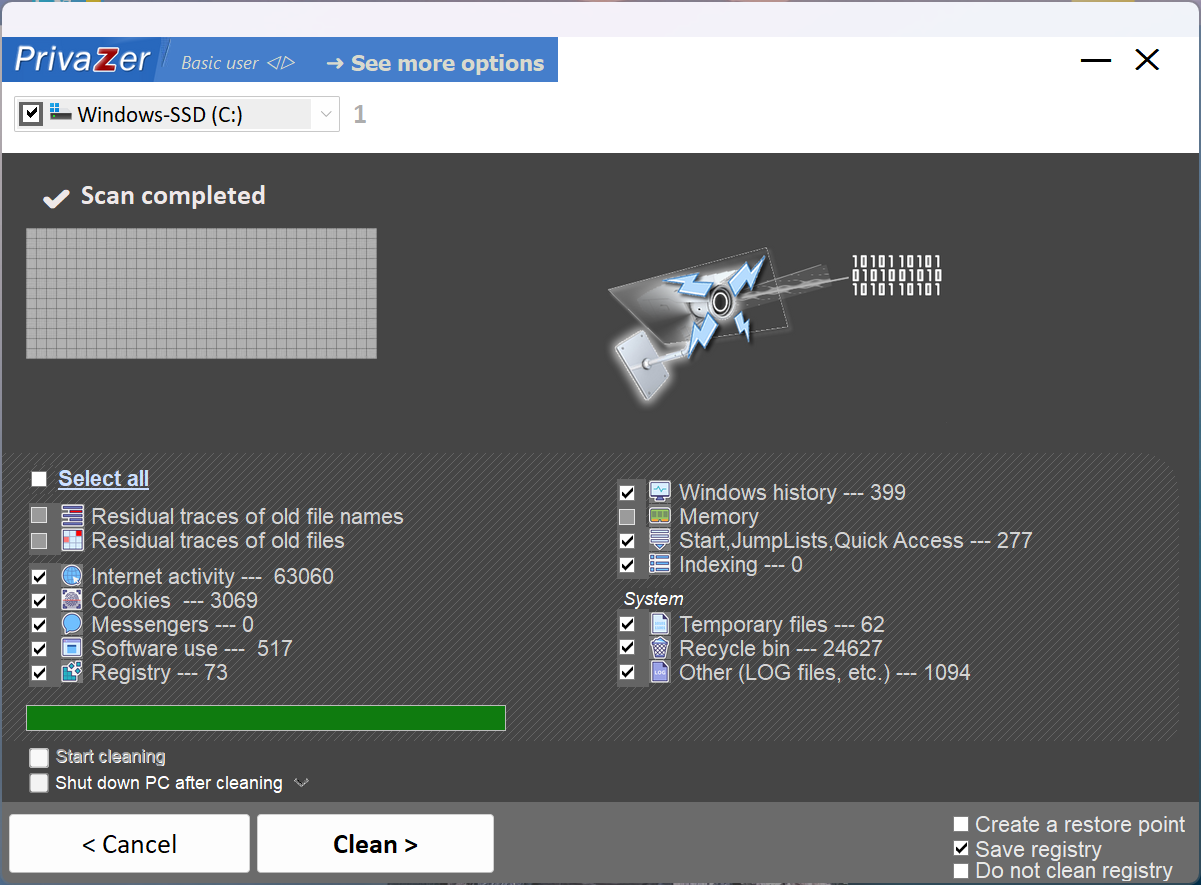Uncheck the Software use checkbox

(39, 649)
